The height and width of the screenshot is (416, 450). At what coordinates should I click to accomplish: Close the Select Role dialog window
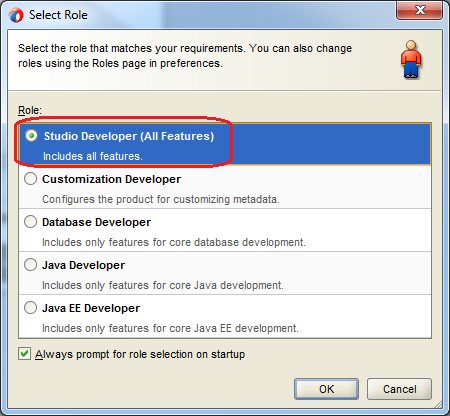point(419,10)
